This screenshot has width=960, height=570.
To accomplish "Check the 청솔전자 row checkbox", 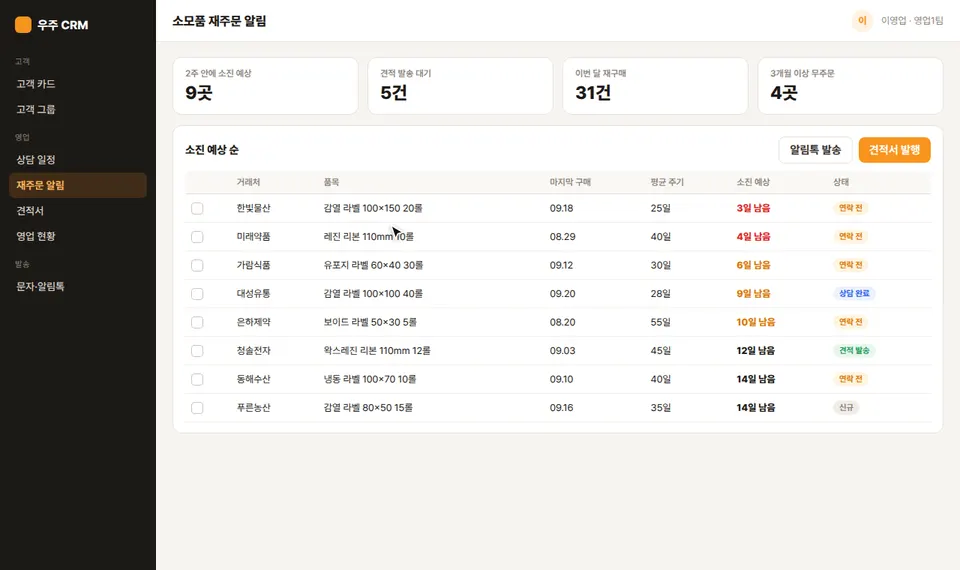I will point(197,351).
